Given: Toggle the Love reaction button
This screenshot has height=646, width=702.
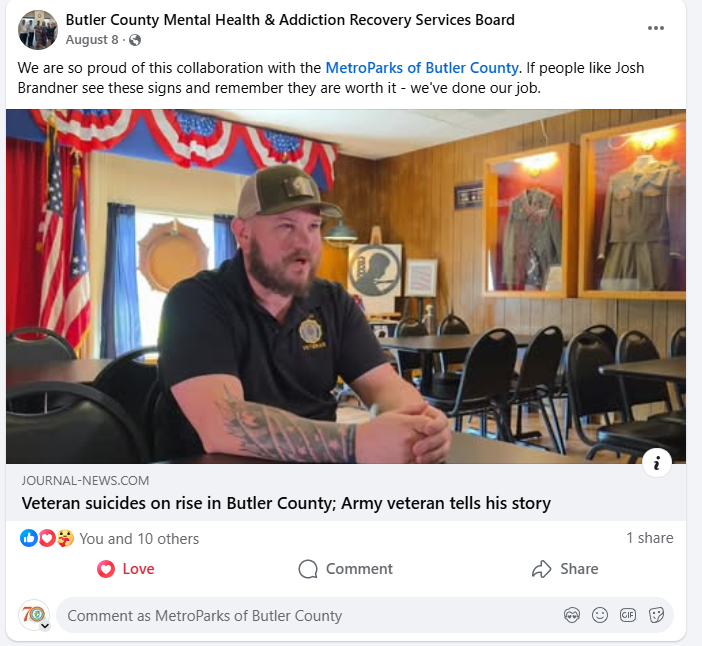Looking at the screenshot, I should point(126,569).
